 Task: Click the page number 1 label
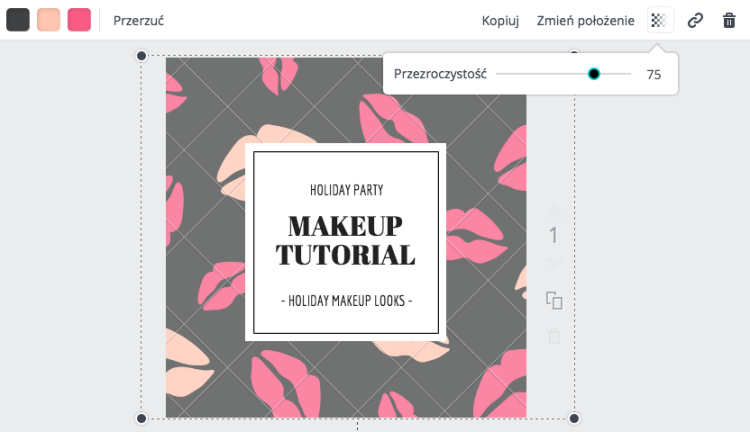coord(553,235)
